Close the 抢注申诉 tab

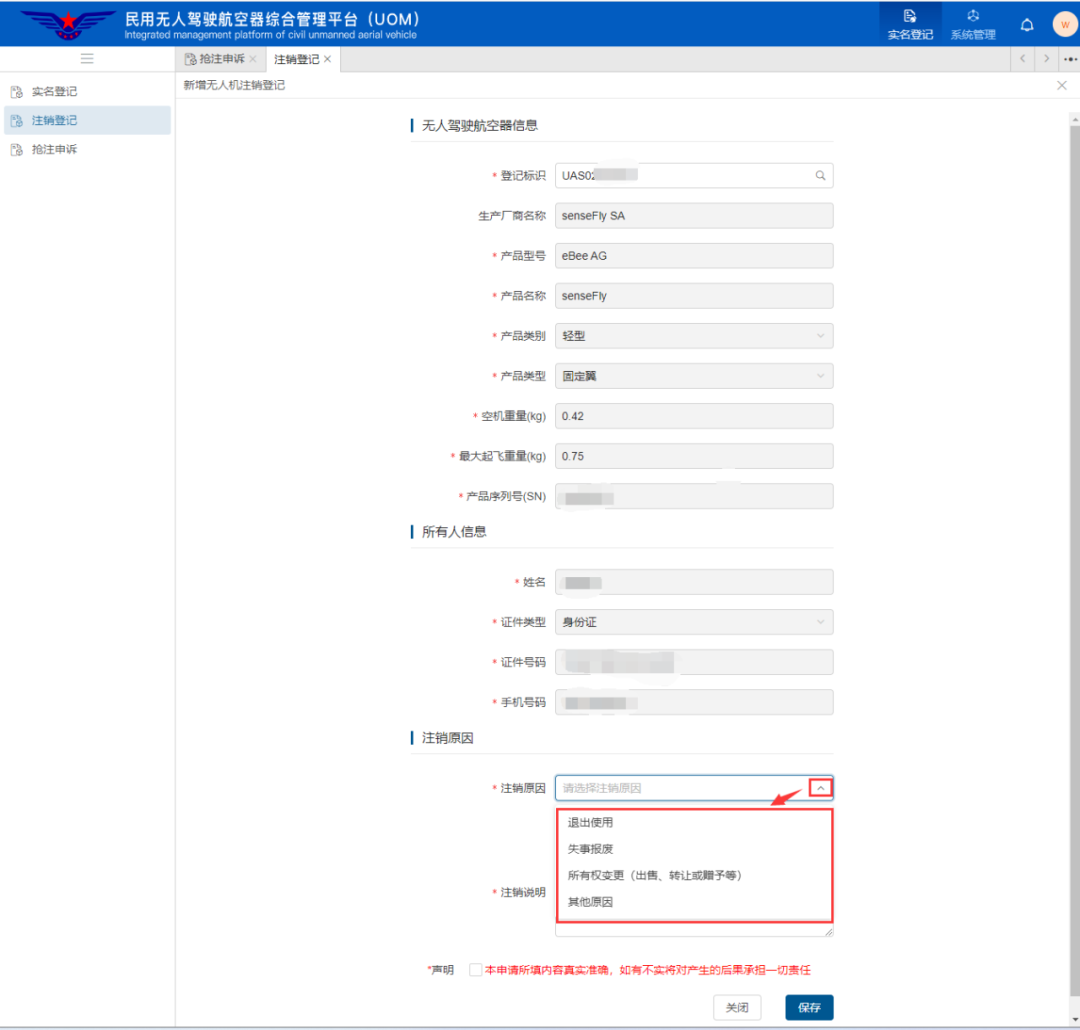[x=253, y=59]
